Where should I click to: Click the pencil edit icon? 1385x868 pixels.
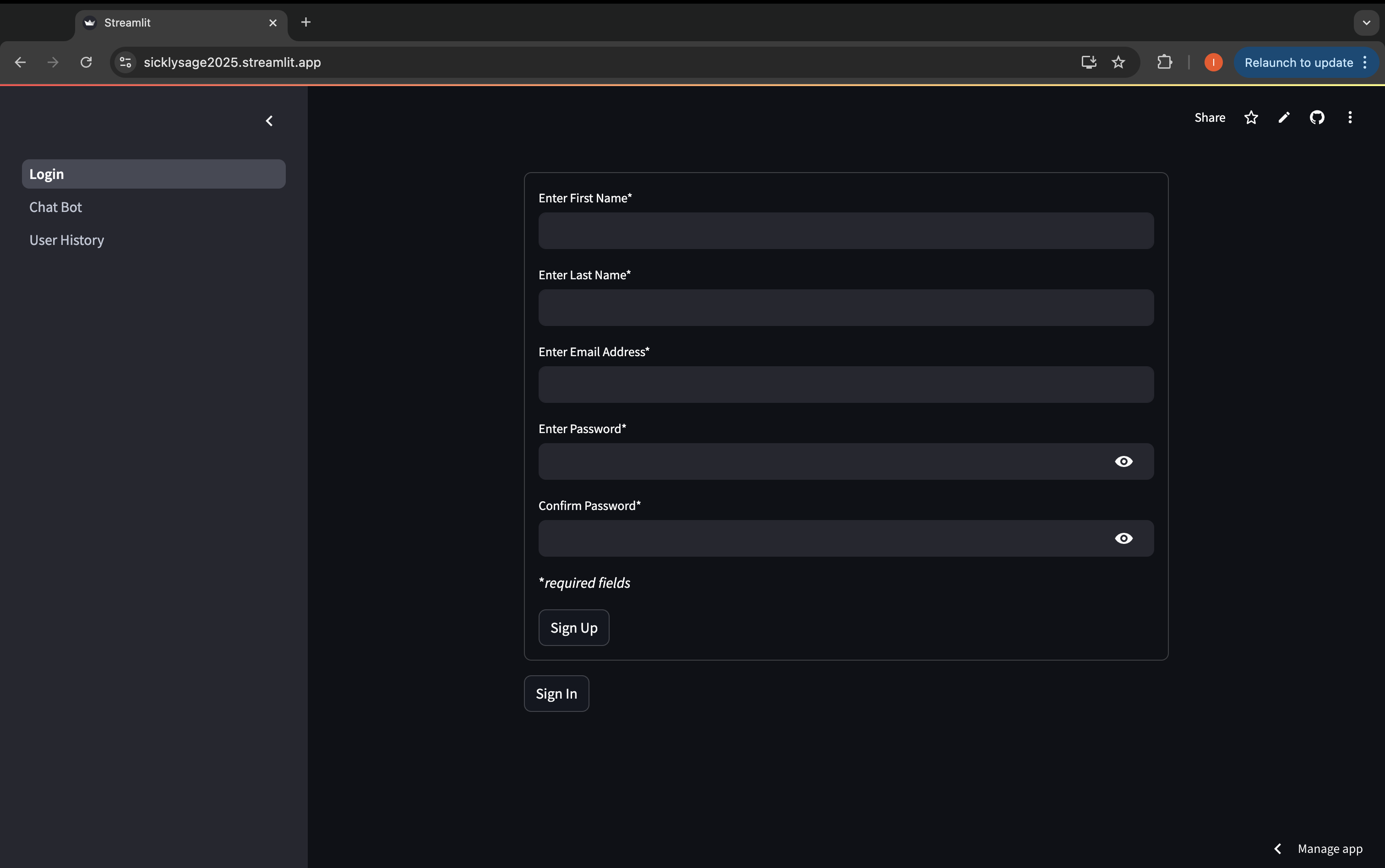tap(1284, 118)
